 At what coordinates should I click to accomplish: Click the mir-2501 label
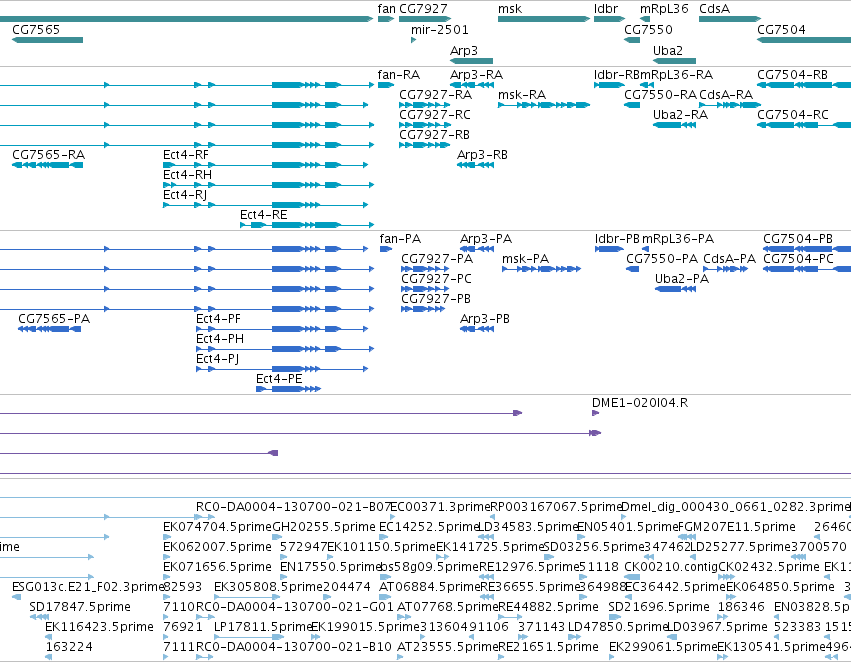pos(440,30)
